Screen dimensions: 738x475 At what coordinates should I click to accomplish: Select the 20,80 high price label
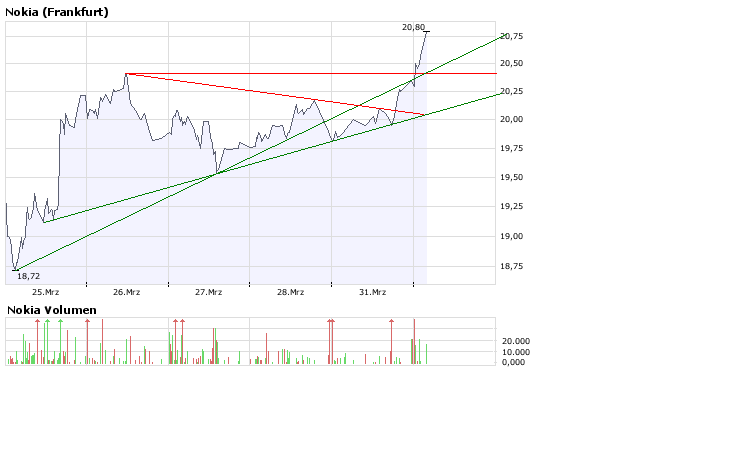point(413,27)
